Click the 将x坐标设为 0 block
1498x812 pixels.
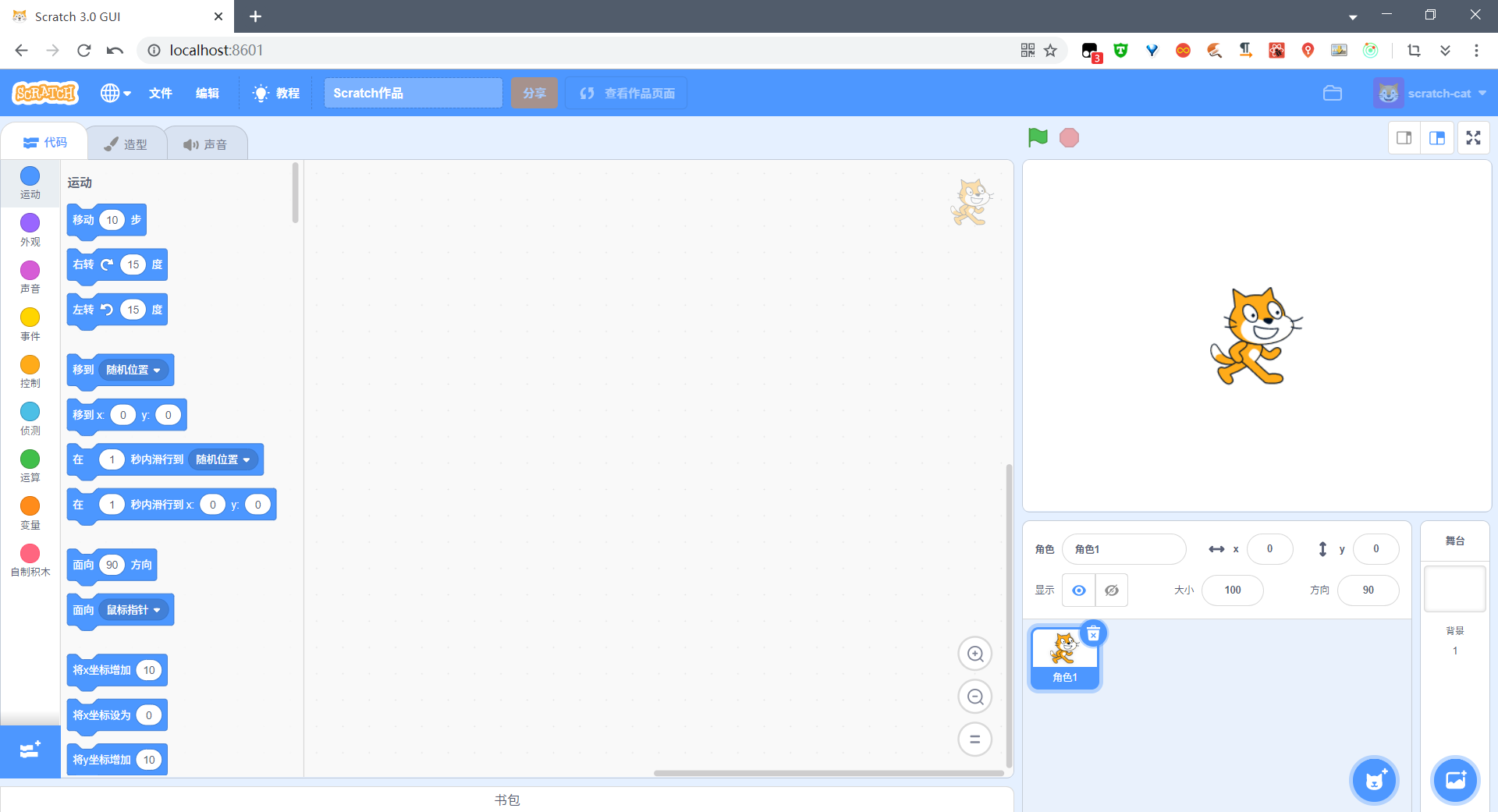pyautogui.click(x=101, y=715)
